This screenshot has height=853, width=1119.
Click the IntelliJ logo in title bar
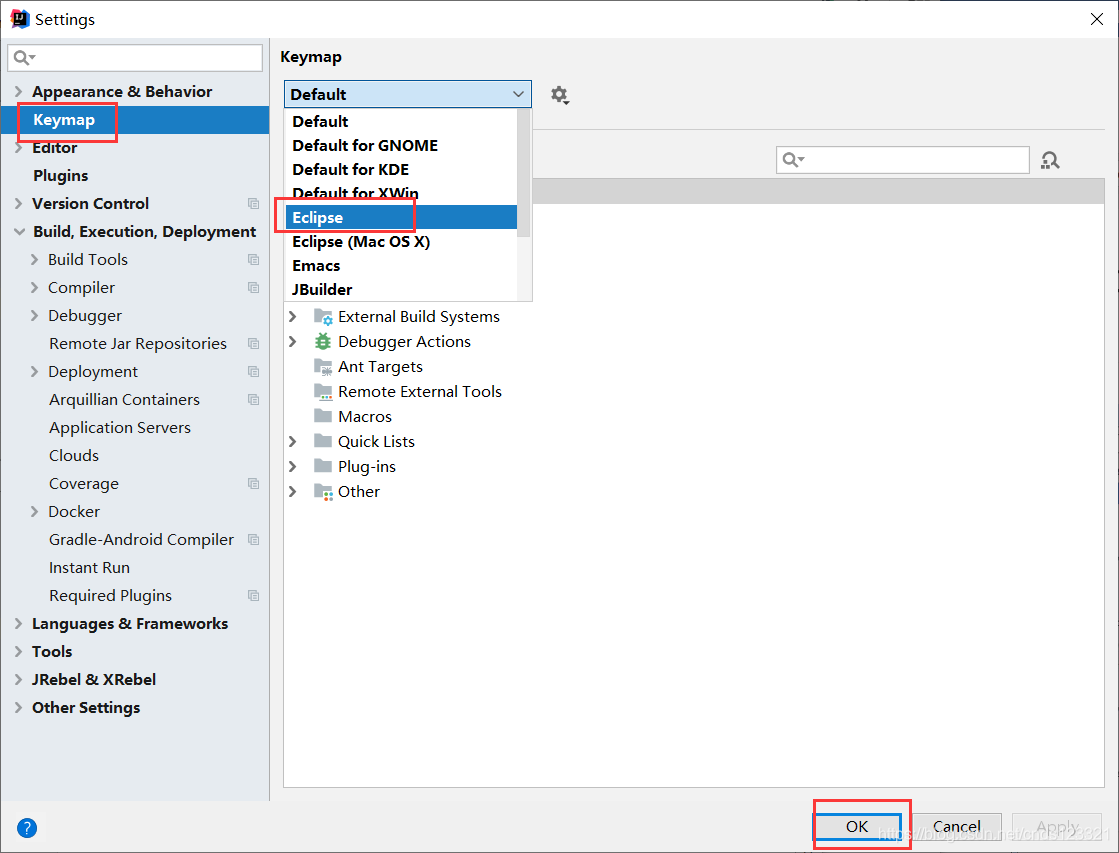[20, 19]
